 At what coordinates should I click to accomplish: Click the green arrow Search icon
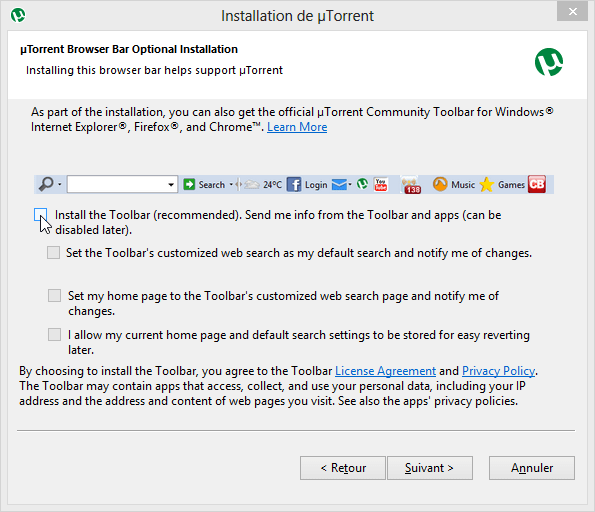[189, 184]
